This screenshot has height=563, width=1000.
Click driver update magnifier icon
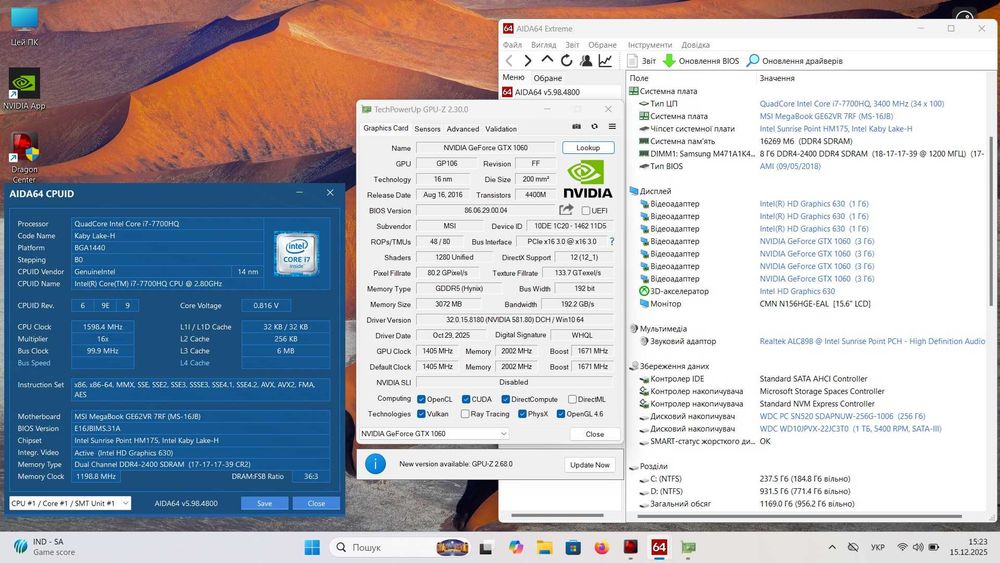click(753, 61)
